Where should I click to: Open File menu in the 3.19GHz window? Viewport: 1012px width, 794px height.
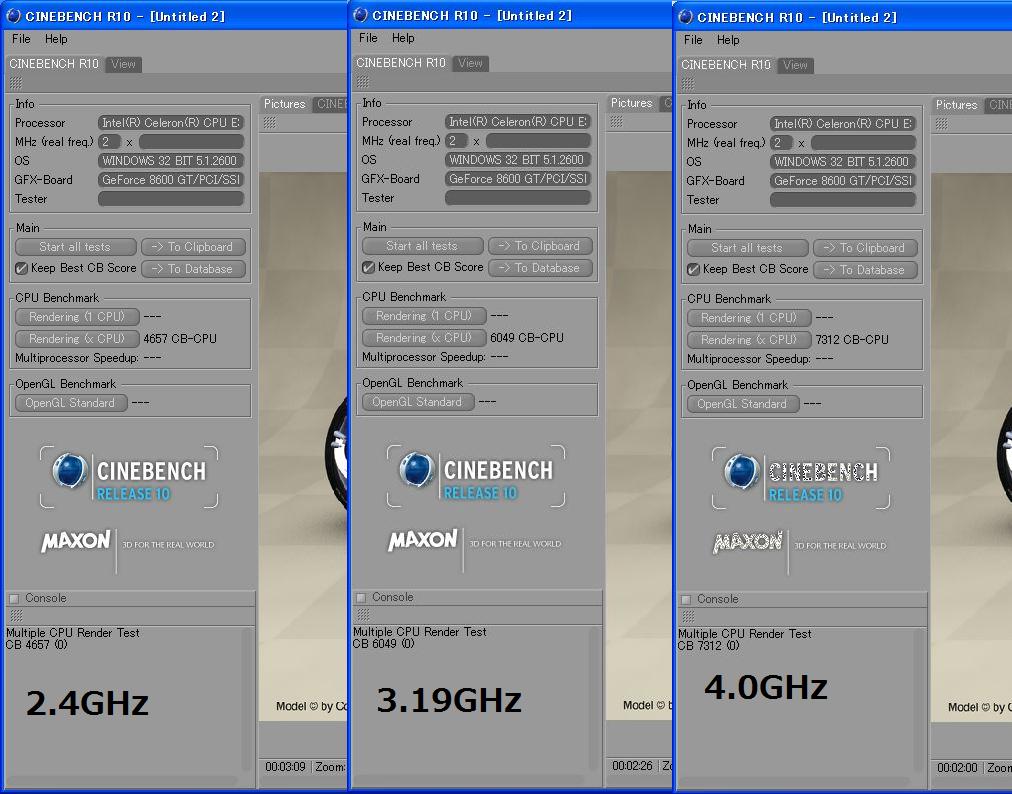[368, 38]
